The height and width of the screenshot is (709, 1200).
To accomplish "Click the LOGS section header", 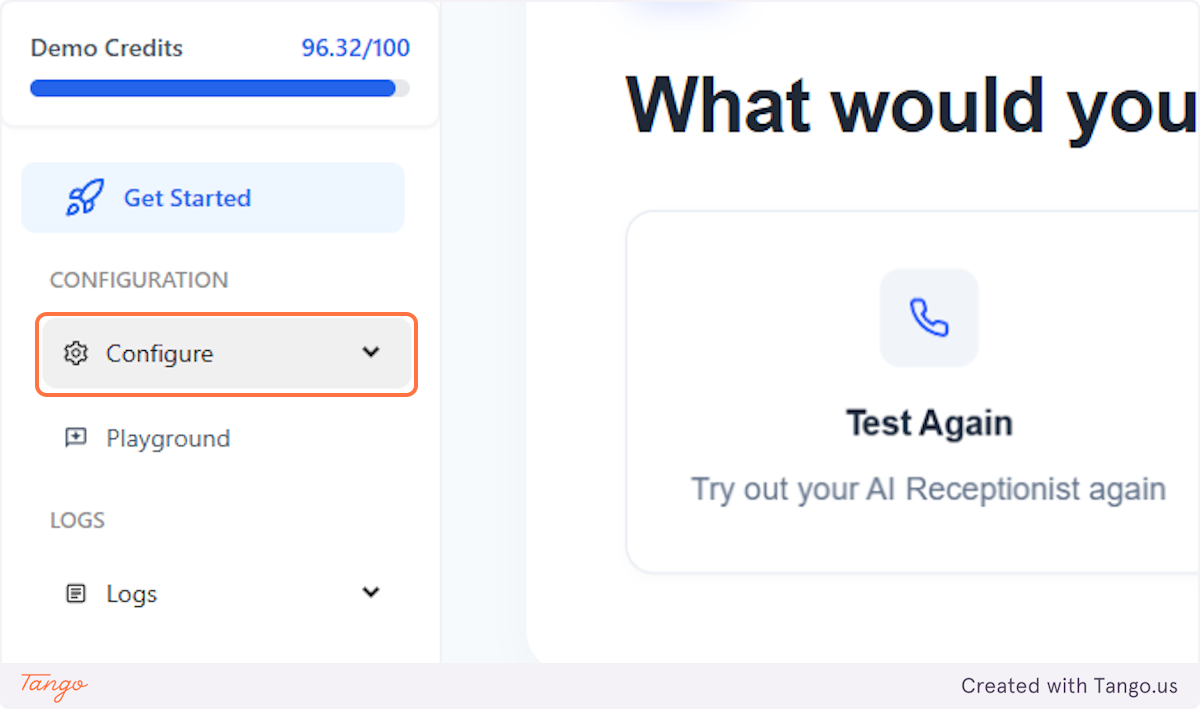I will [77, 520].
